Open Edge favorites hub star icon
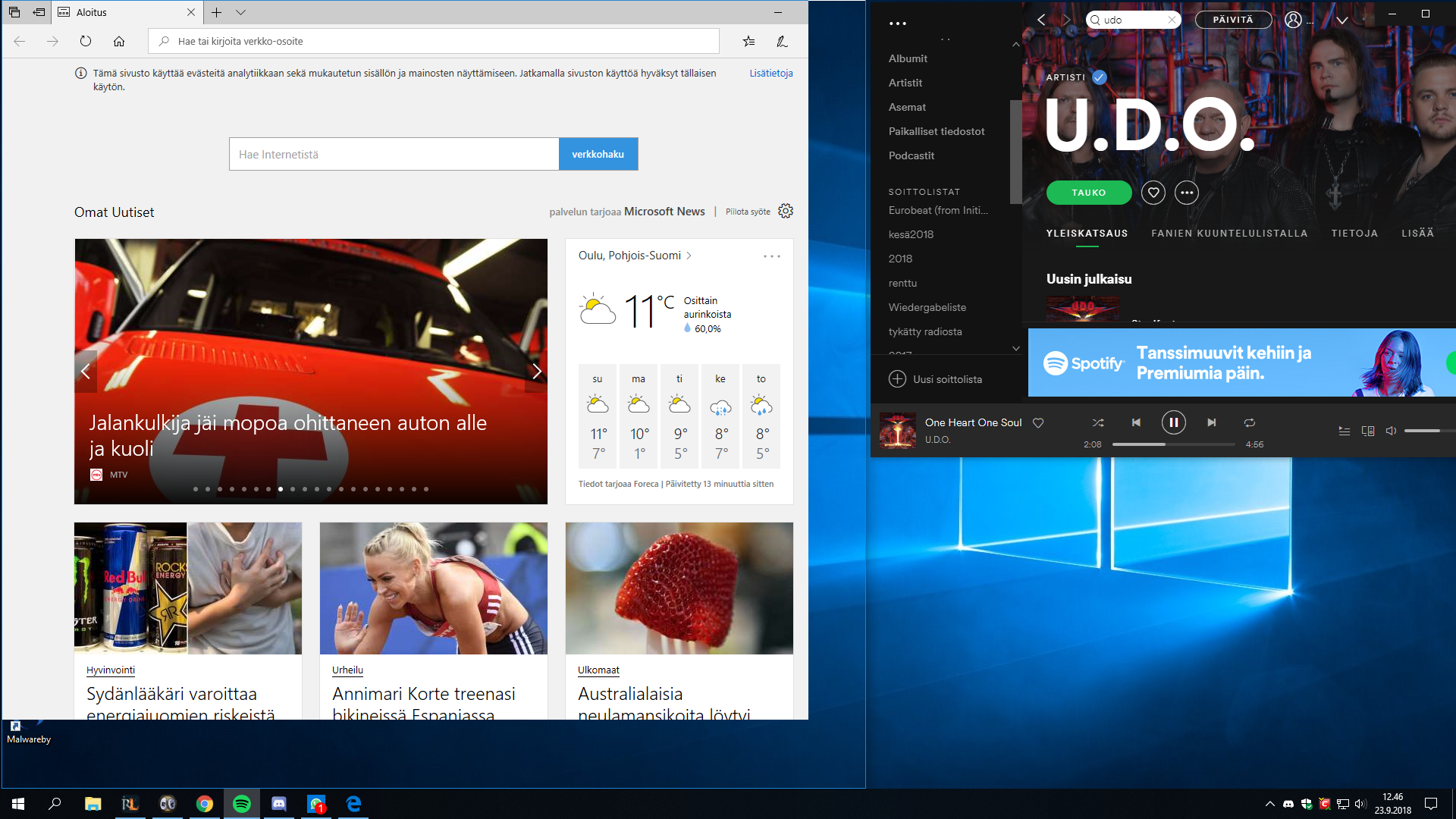 click(x=748, y=41)
